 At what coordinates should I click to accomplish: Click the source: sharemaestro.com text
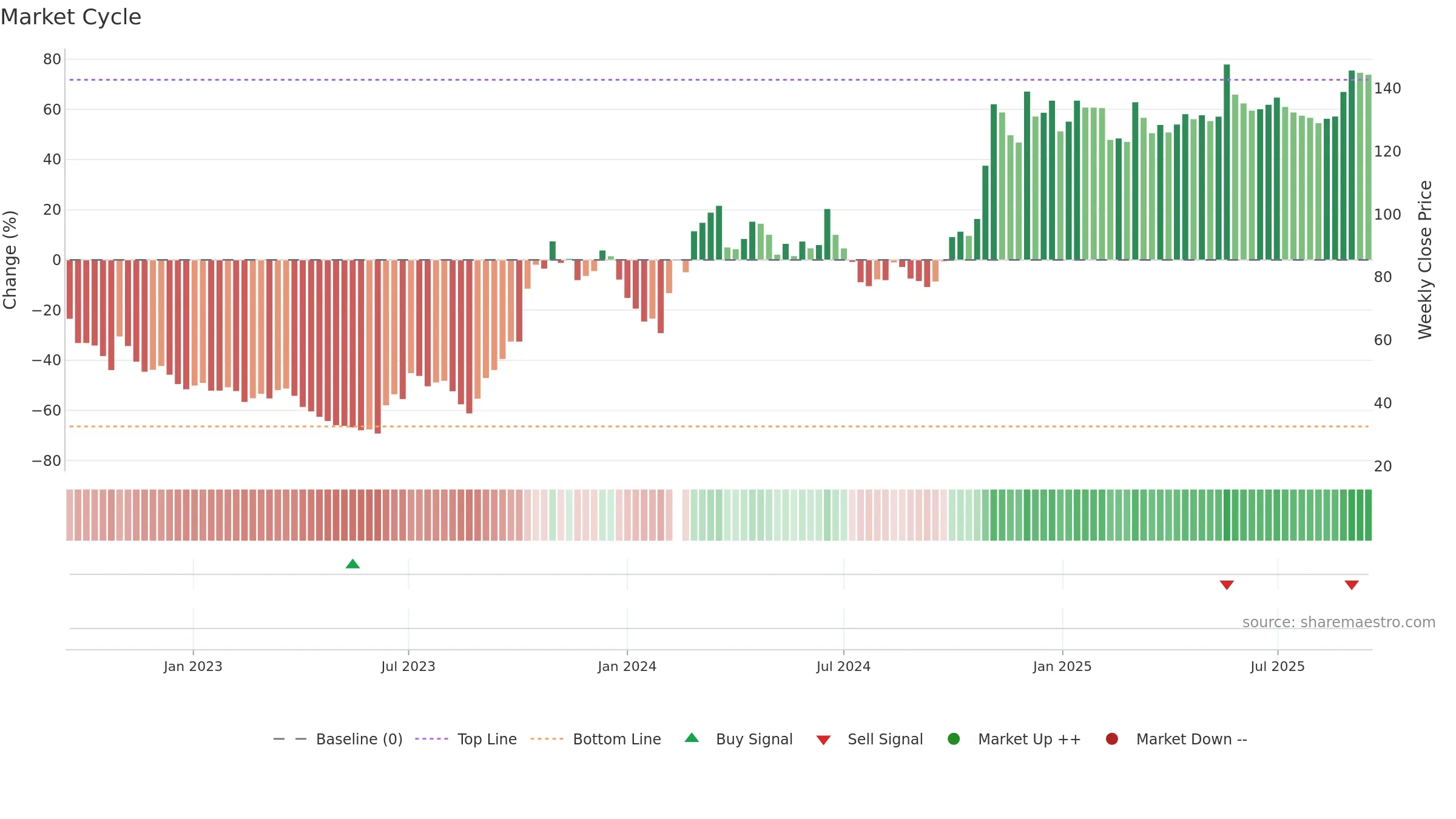(x=1339, y=622)
